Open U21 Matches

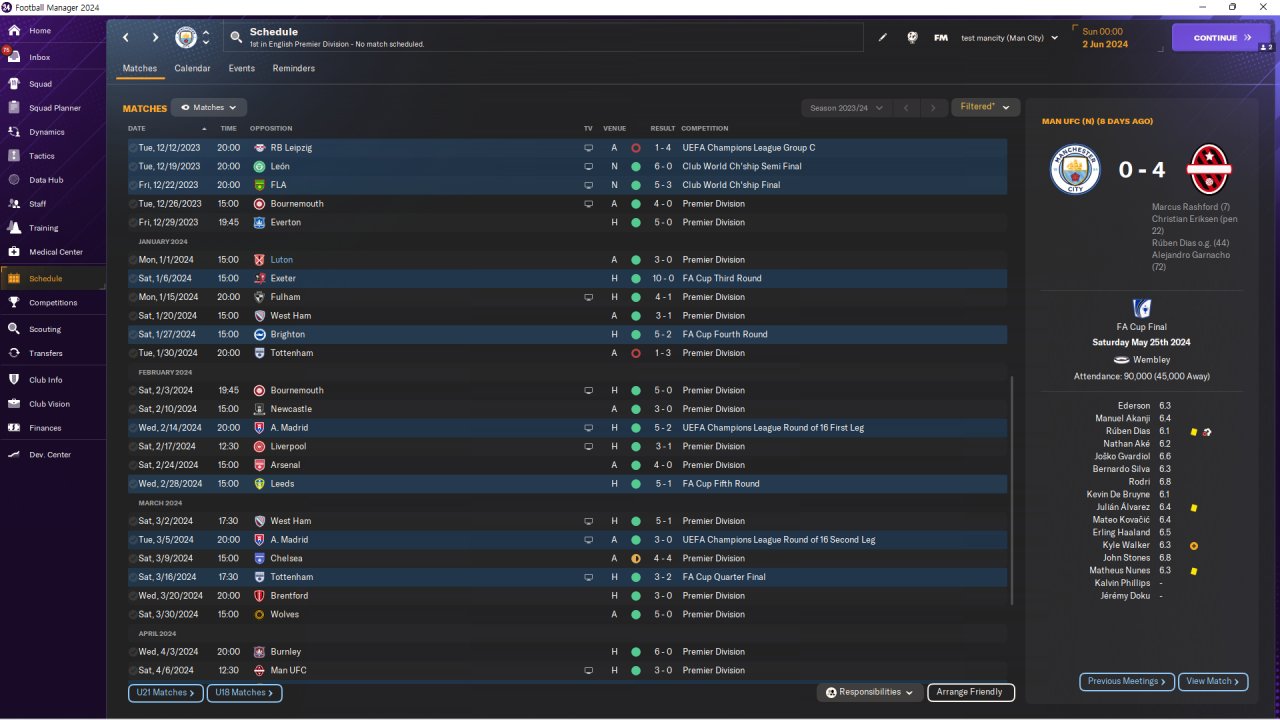166,692
